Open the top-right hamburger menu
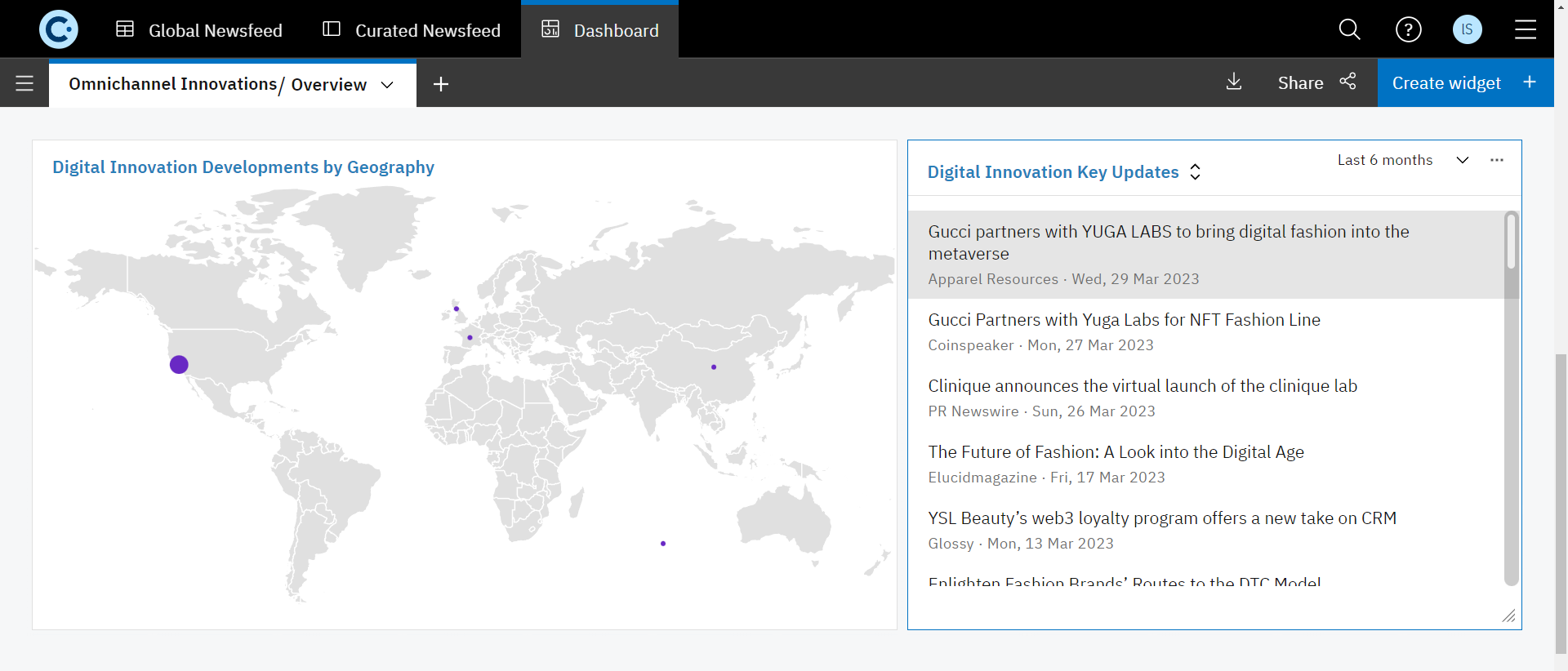Viewport: 1568px width, 671px height. click(x=1525, y=30)
